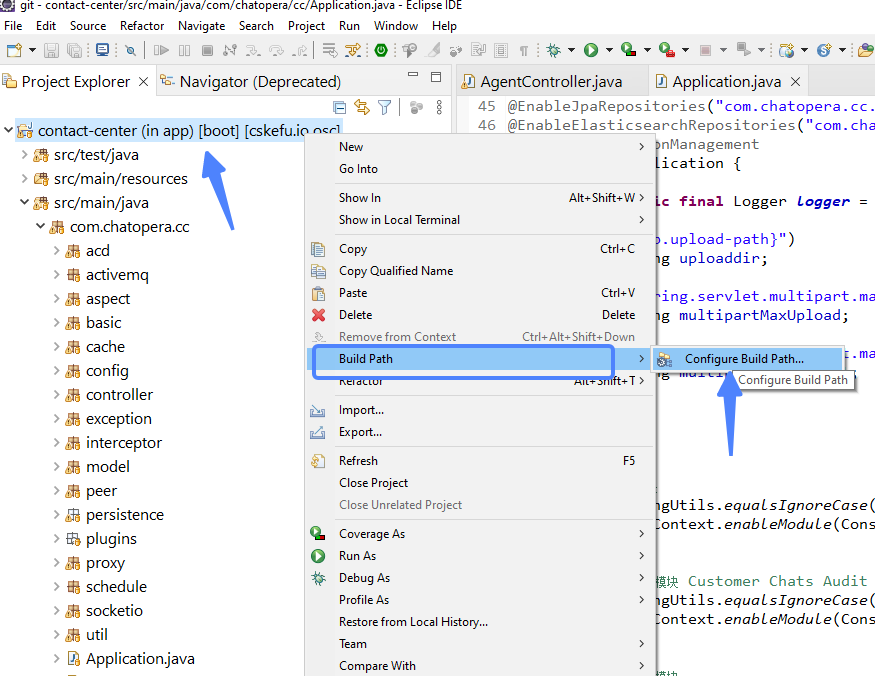Click the Step Return icon

click(x=300, y=50)
